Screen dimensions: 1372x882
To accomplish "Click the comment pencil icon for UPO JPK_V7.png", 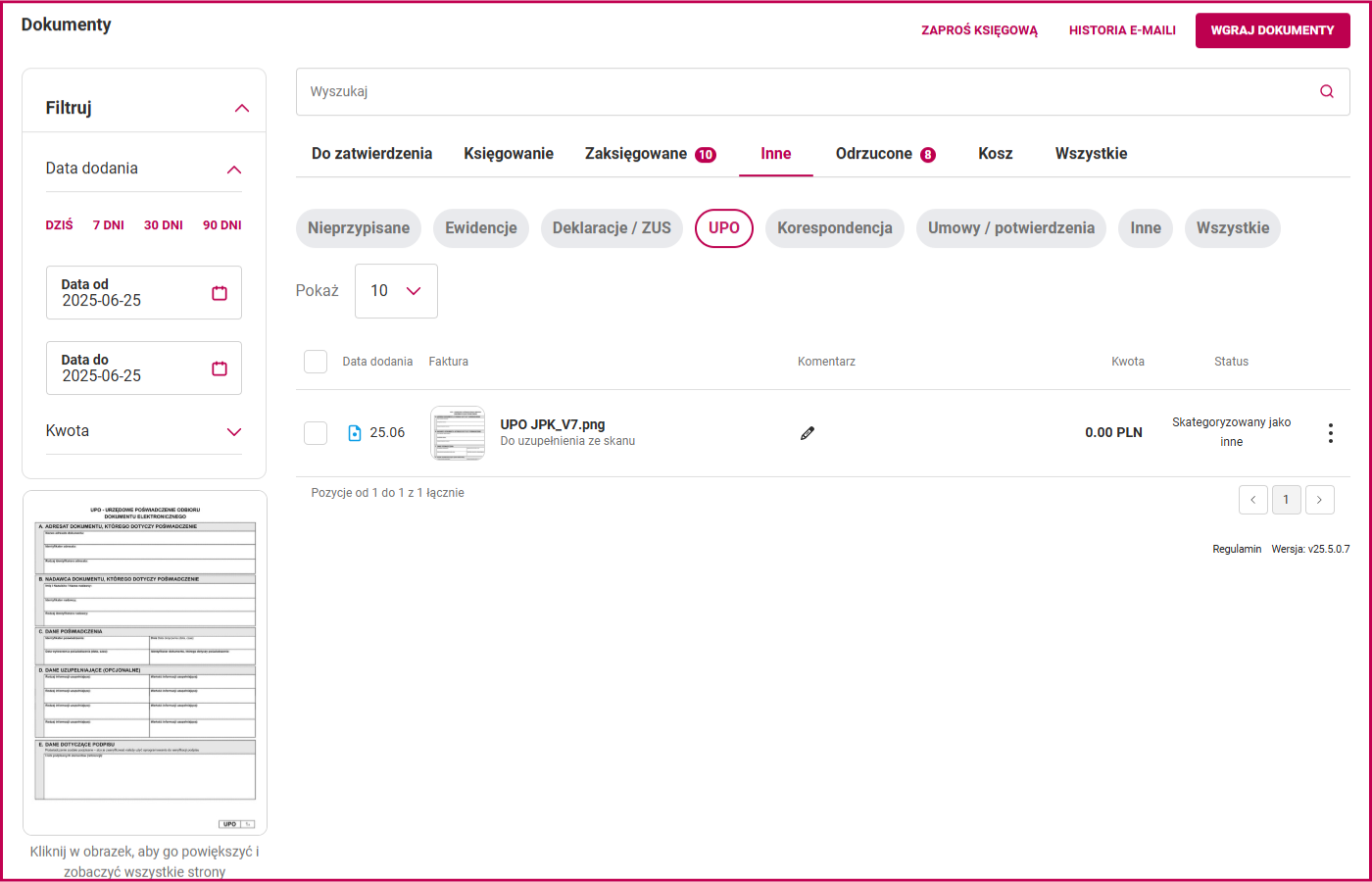I will coord(808,433).
